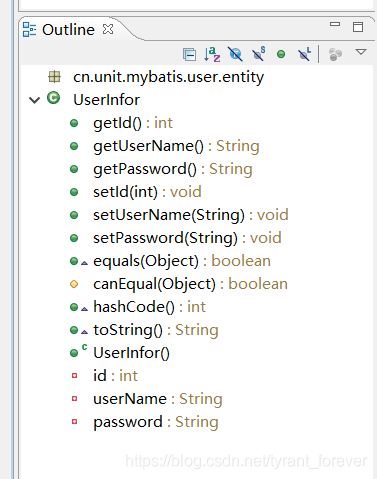Click the package icon beside cn.unit.mybatis.user.entity
377x479 pixels.
coord(54,77)
